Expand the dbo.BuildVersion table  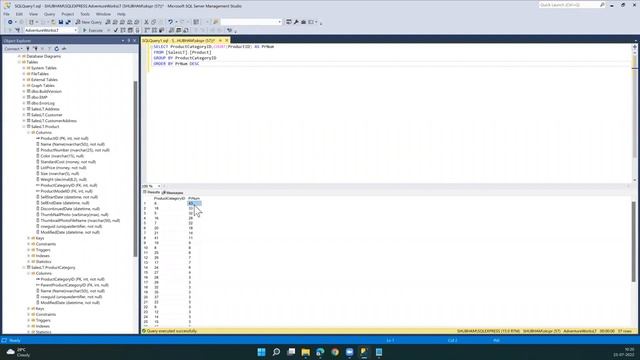[x=24, y=91]
